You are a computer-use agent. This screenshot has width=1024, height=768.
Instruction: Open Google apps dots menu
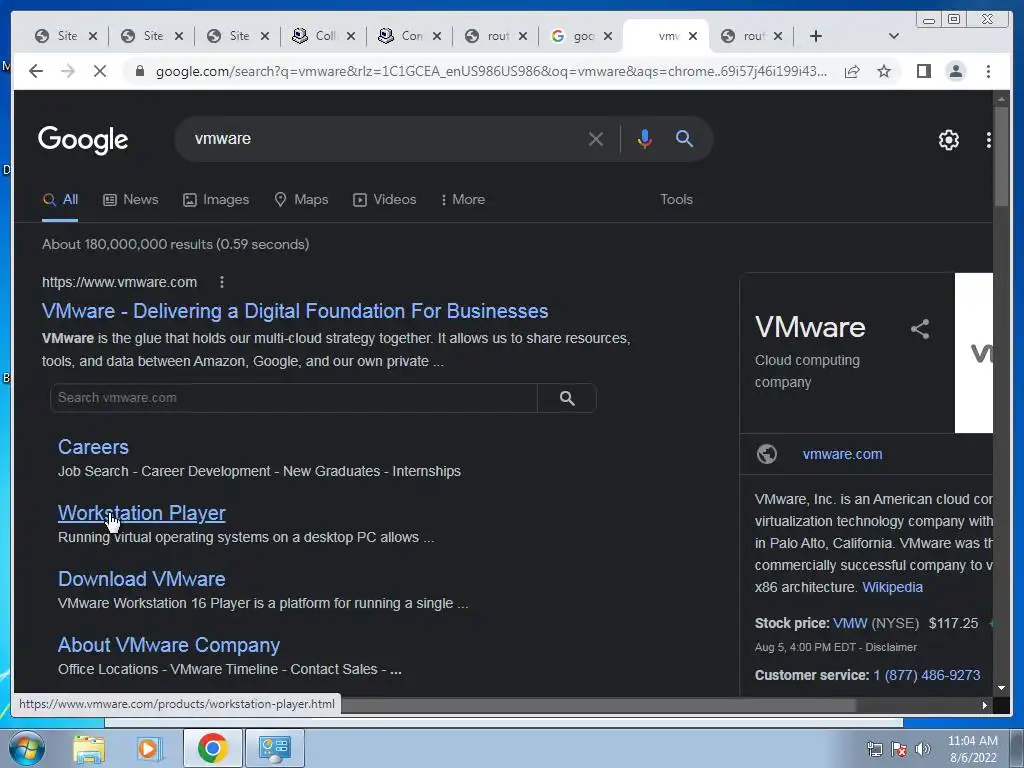point(988,140)
